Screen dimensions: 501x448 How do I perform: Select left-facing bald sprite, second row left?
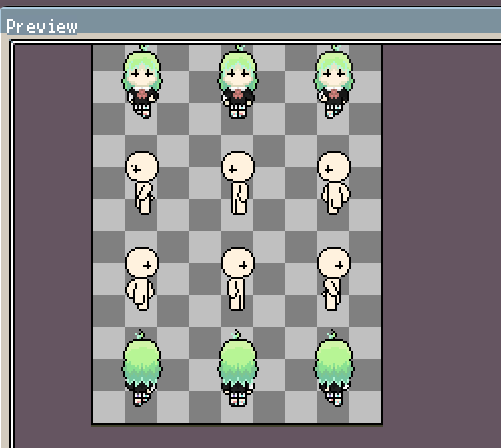coord(142,183)
